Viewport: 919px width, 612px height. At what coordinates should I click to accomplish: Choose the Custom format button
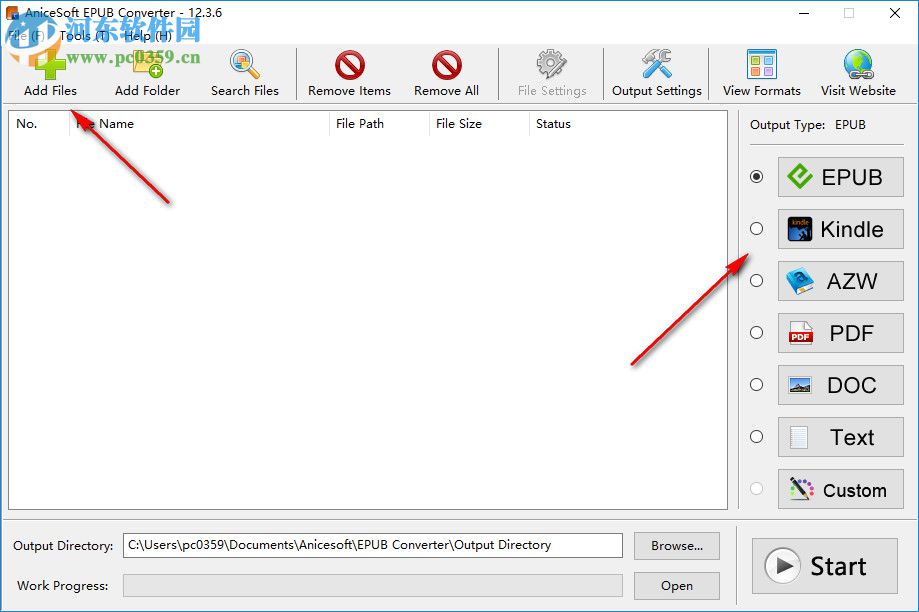click(x=840, y=489)
